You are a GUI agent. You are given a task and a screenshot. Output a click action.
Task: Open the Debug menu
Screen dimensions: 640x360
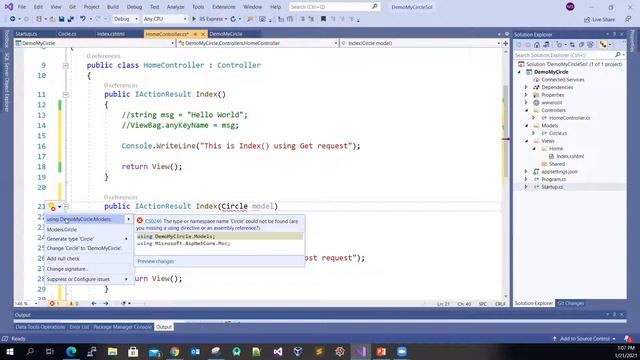(134, 7)
